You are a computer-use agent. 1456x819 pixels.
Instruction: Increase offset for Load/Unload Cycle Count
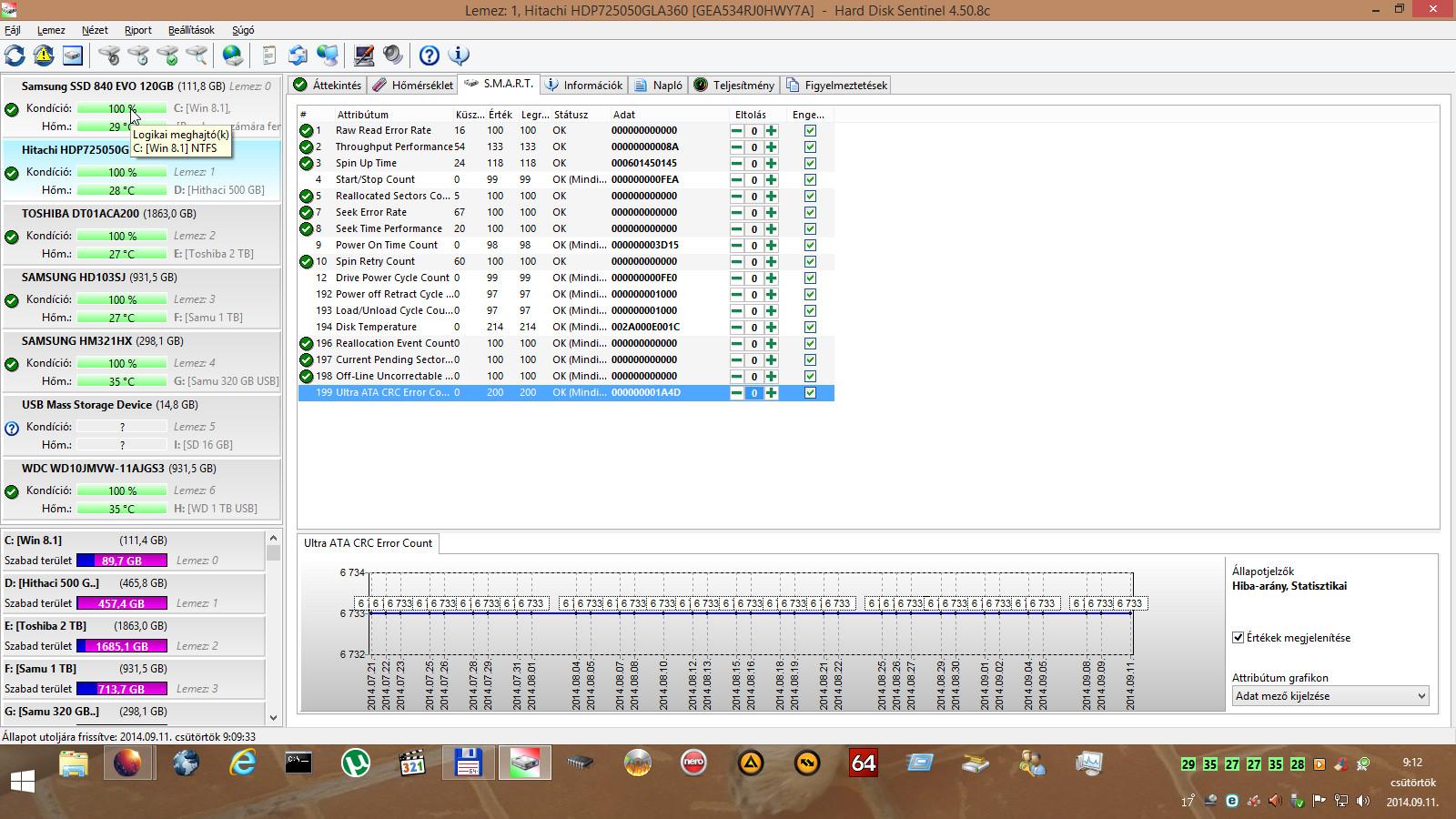[x=772, y=311]
